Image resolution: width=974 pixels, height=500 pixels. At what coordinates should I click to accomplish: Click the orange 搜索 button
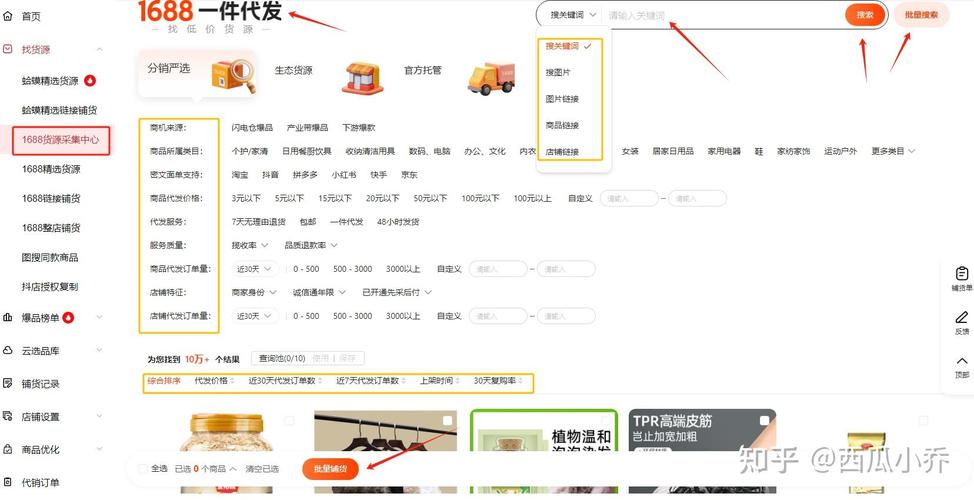tap(865, 15)
